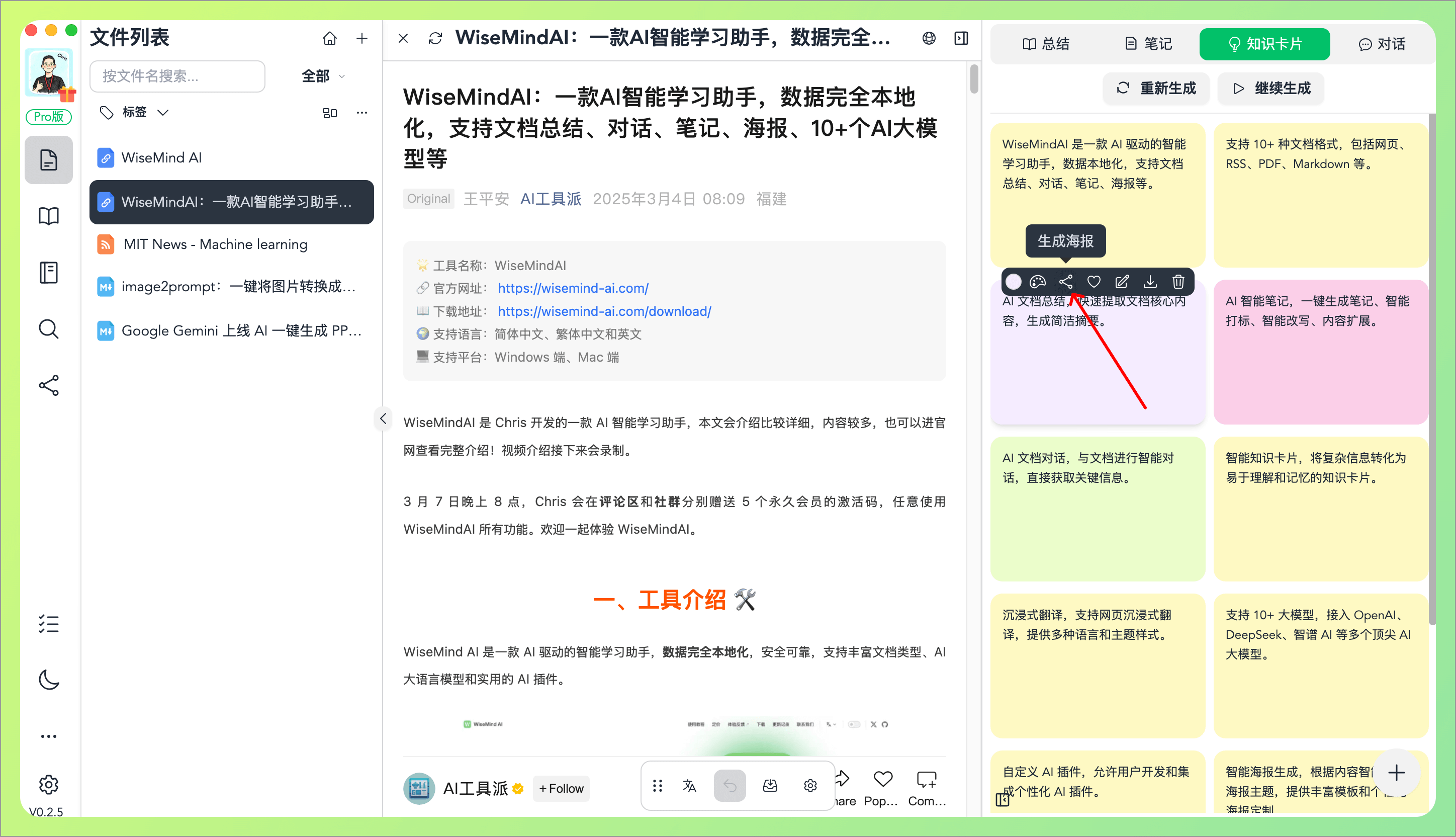The image size is (1456, 837).
Task: Click the 重新生成 regenerate button
Action: pos(1156,88)
